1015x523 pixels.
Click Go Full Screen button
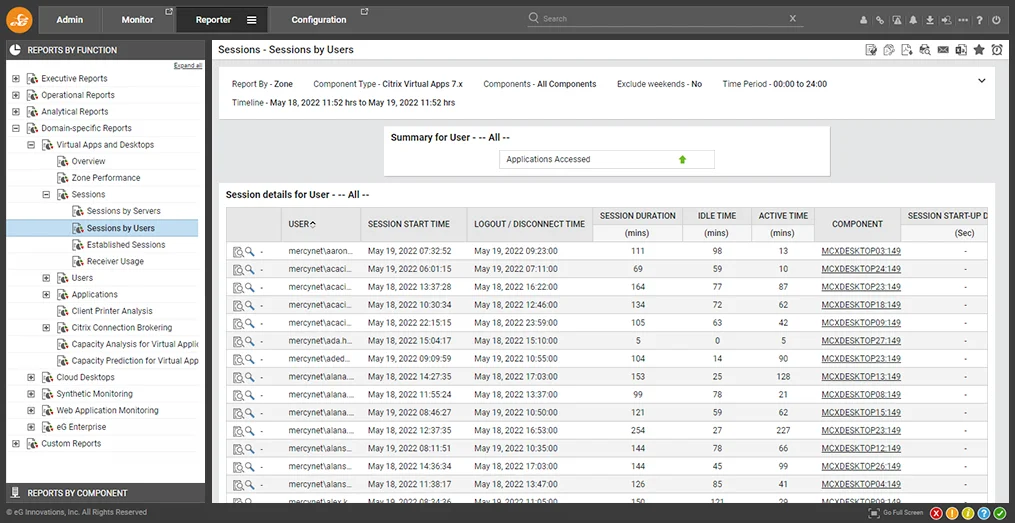click(x=895, y=513)
